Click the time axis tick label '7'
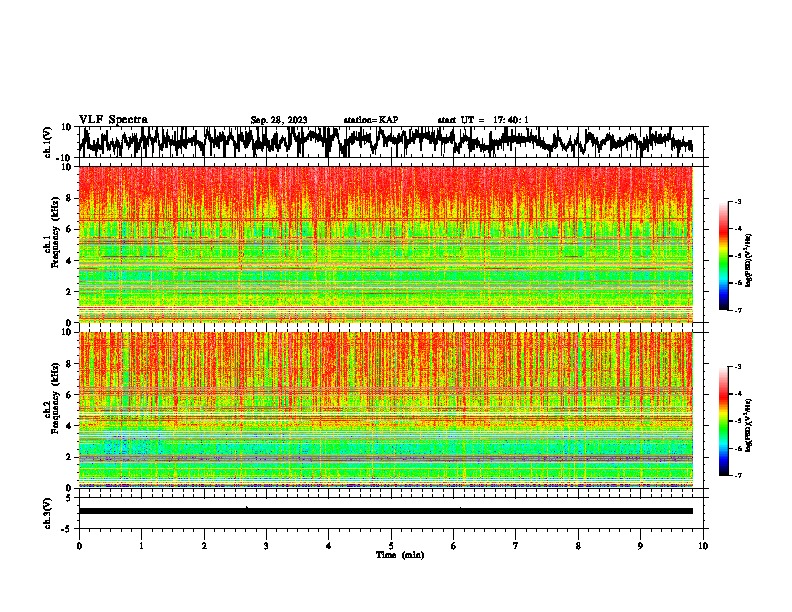The width and height of the screenshot is (792, 612). [x=515, y=546]
